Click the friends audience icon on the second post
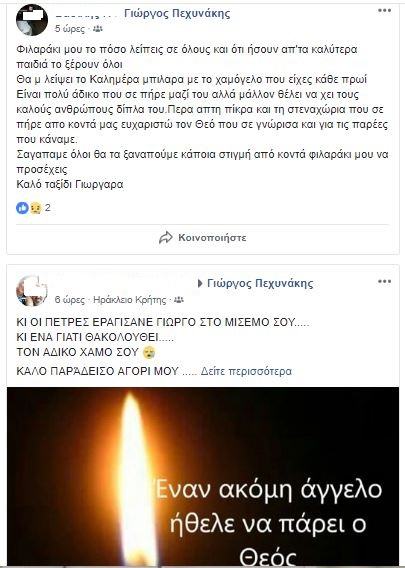Viewport: 405px width, 568px height. tap(179, 300)
